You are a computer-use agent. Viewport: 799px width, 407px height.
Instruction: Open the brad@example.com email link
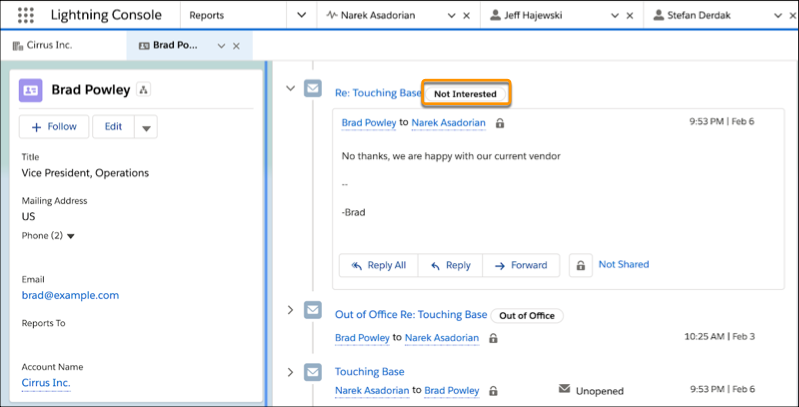70,295
